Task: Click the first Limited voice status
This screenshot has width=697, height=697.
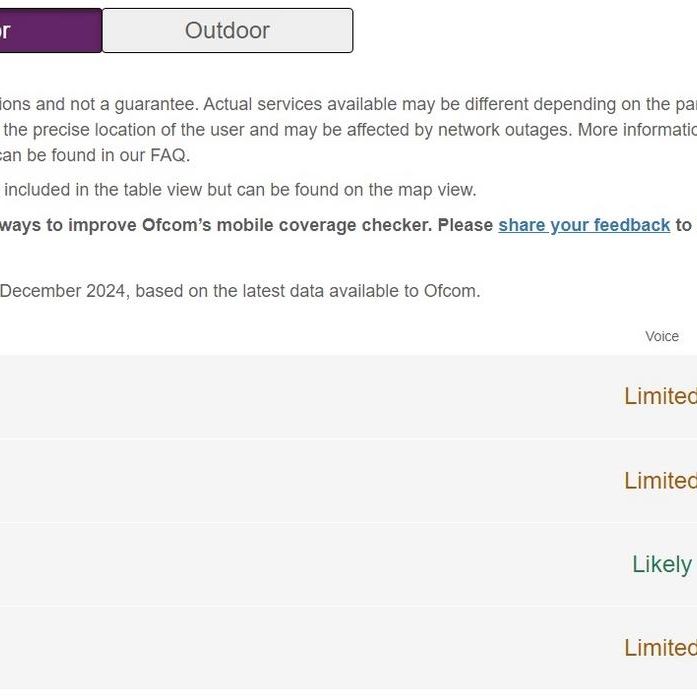Action: [660, 396]
